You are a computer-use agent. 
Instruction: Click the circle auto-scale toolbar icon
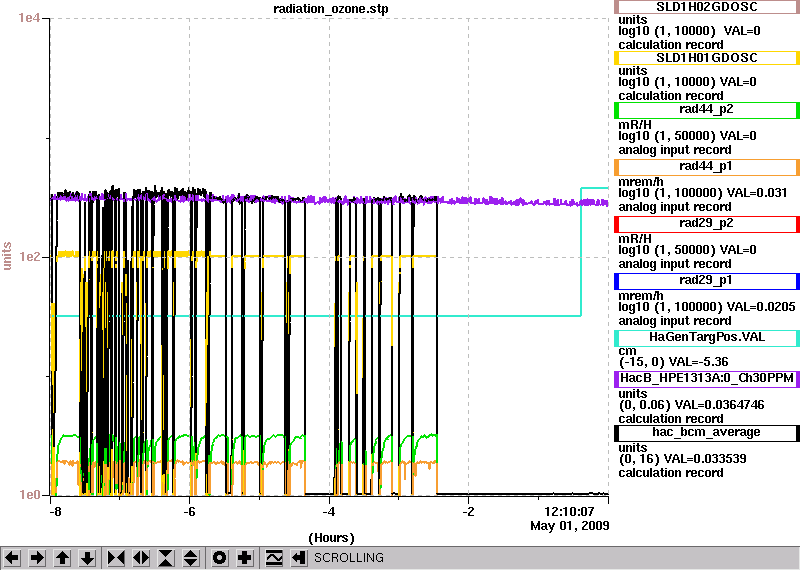(x=219, y=558)
